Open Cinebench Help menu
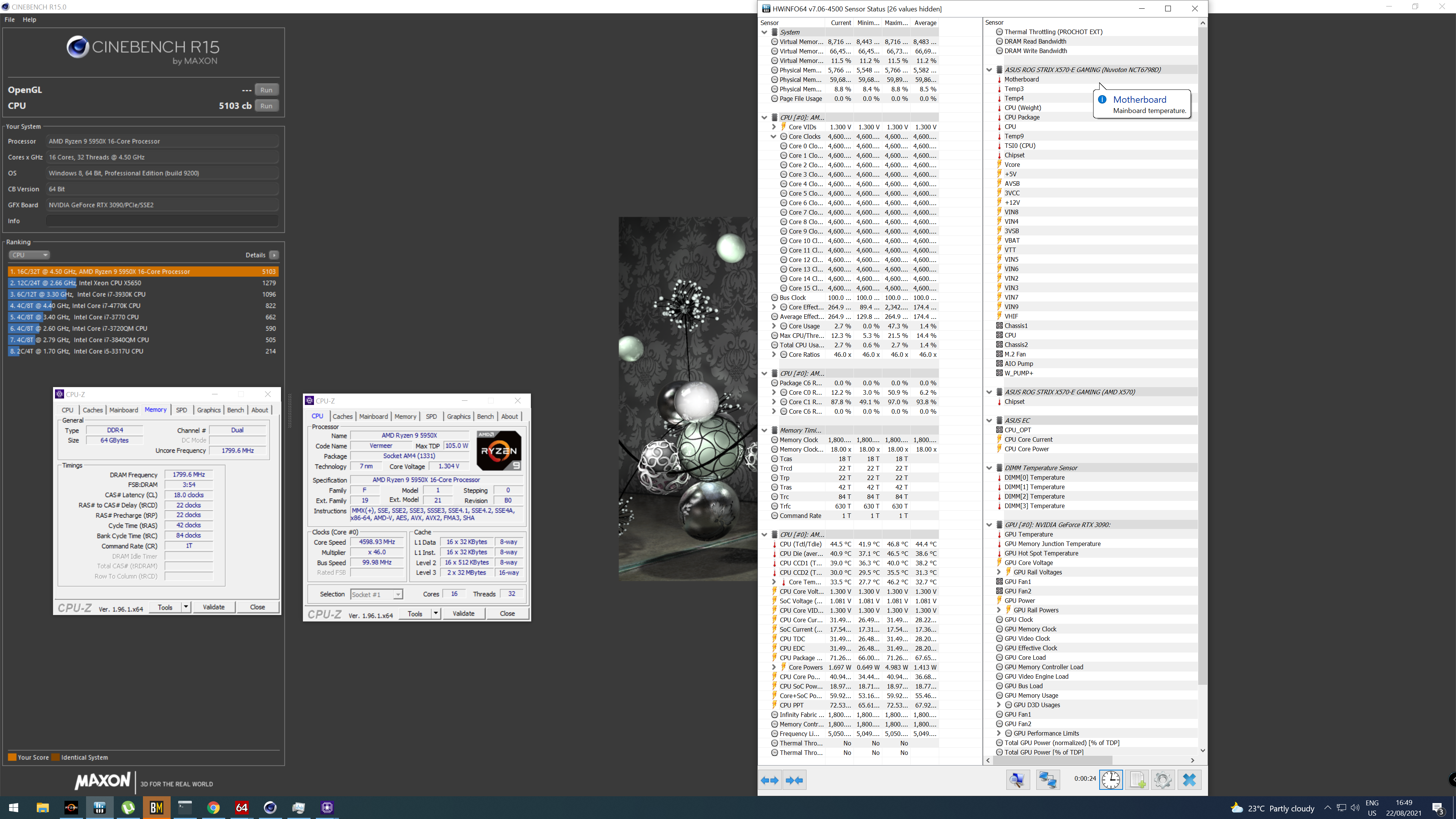This screenshot has height=819, width=1456. pyautogui.click(x=30, y=19)
